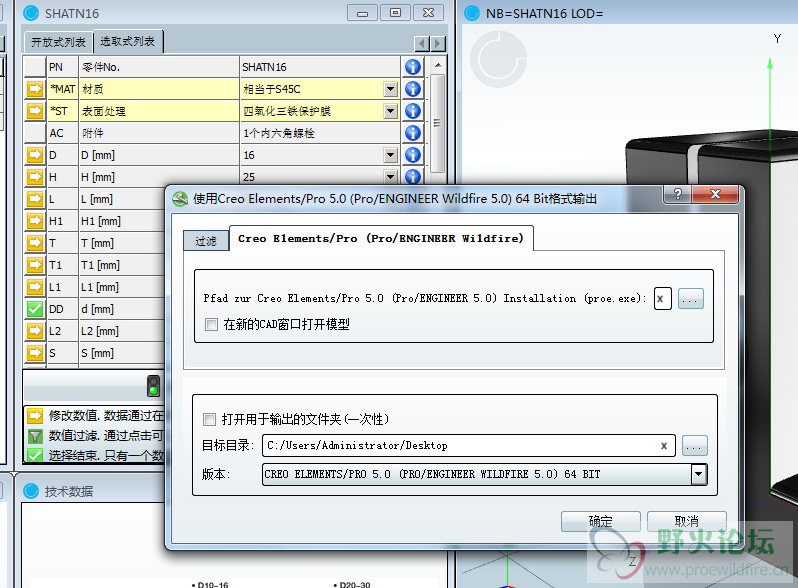Switch to the filter tab in export dialog
The height and width of the screenshot is (588, 798).
[206, 241]
